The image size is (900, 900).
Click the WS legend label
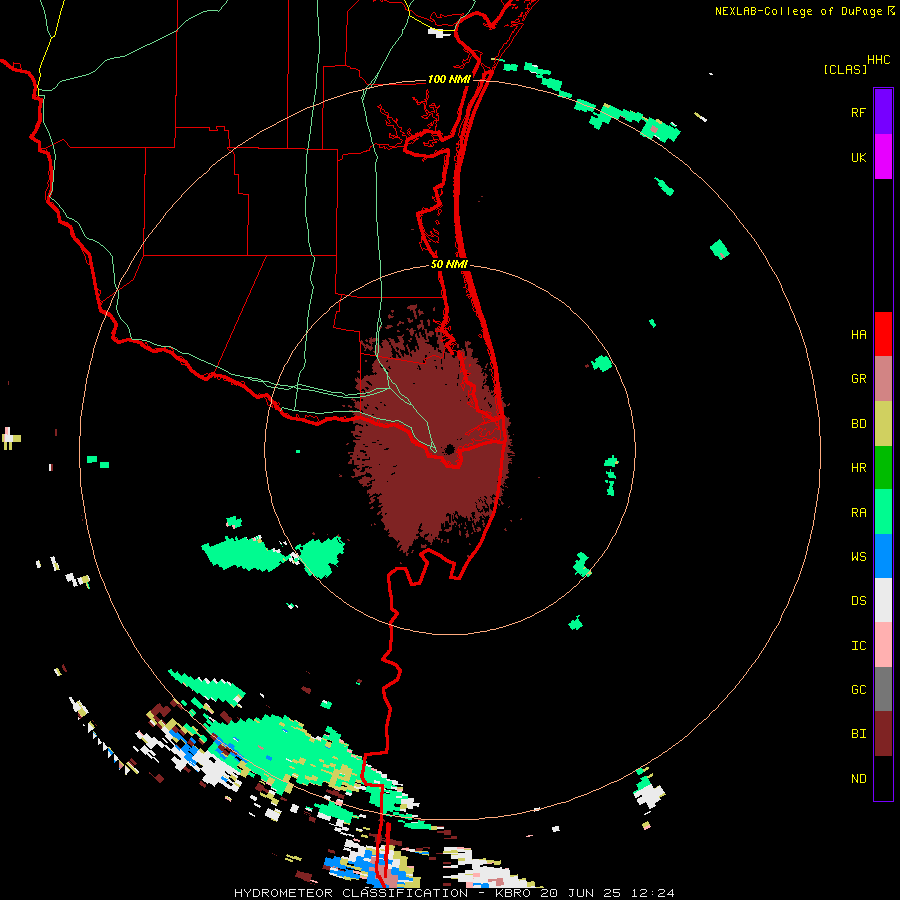858,556
